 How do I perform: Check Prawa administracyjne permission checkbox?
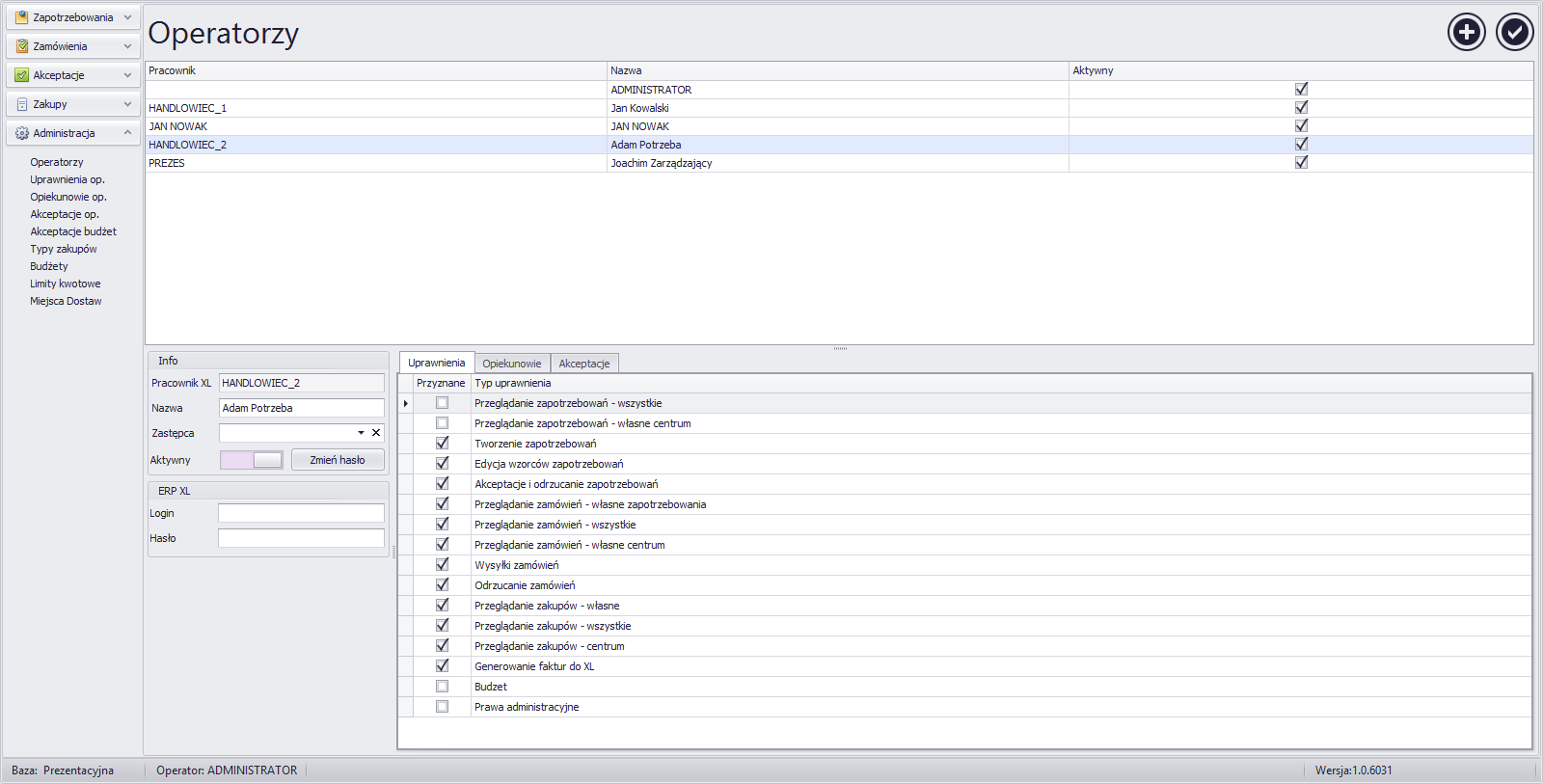(442, 707)
